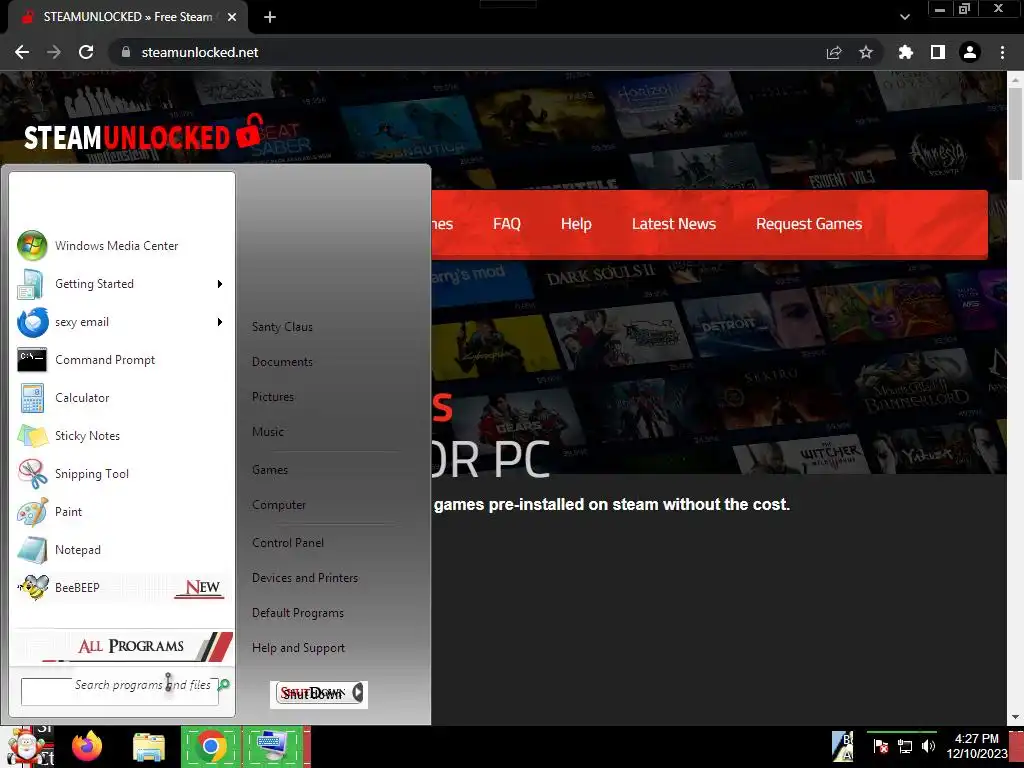The height and width of the screenshot is (768, 1024).
Task: Bookmark this page with the star icon
Action: pos(866,52)
